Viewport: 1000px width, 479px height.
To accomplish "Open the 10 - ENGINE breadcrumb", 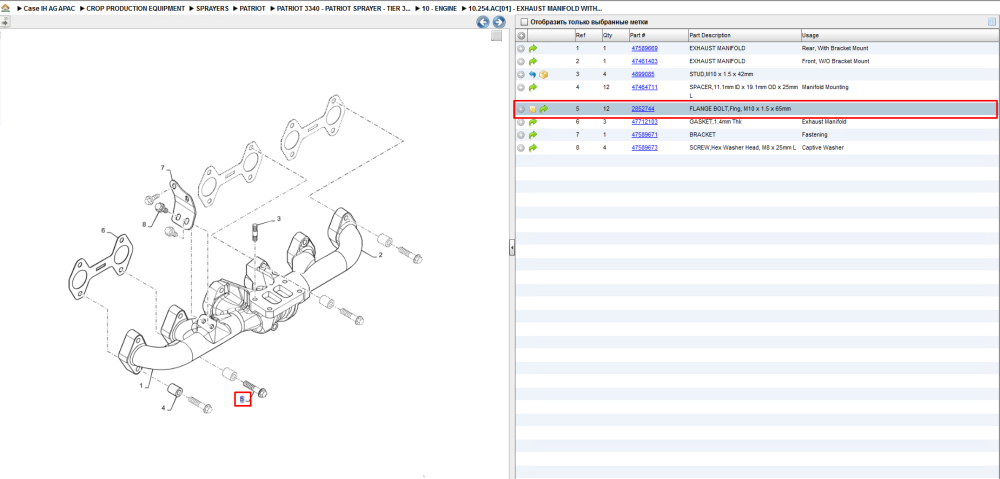I will (x=439, y=9).
